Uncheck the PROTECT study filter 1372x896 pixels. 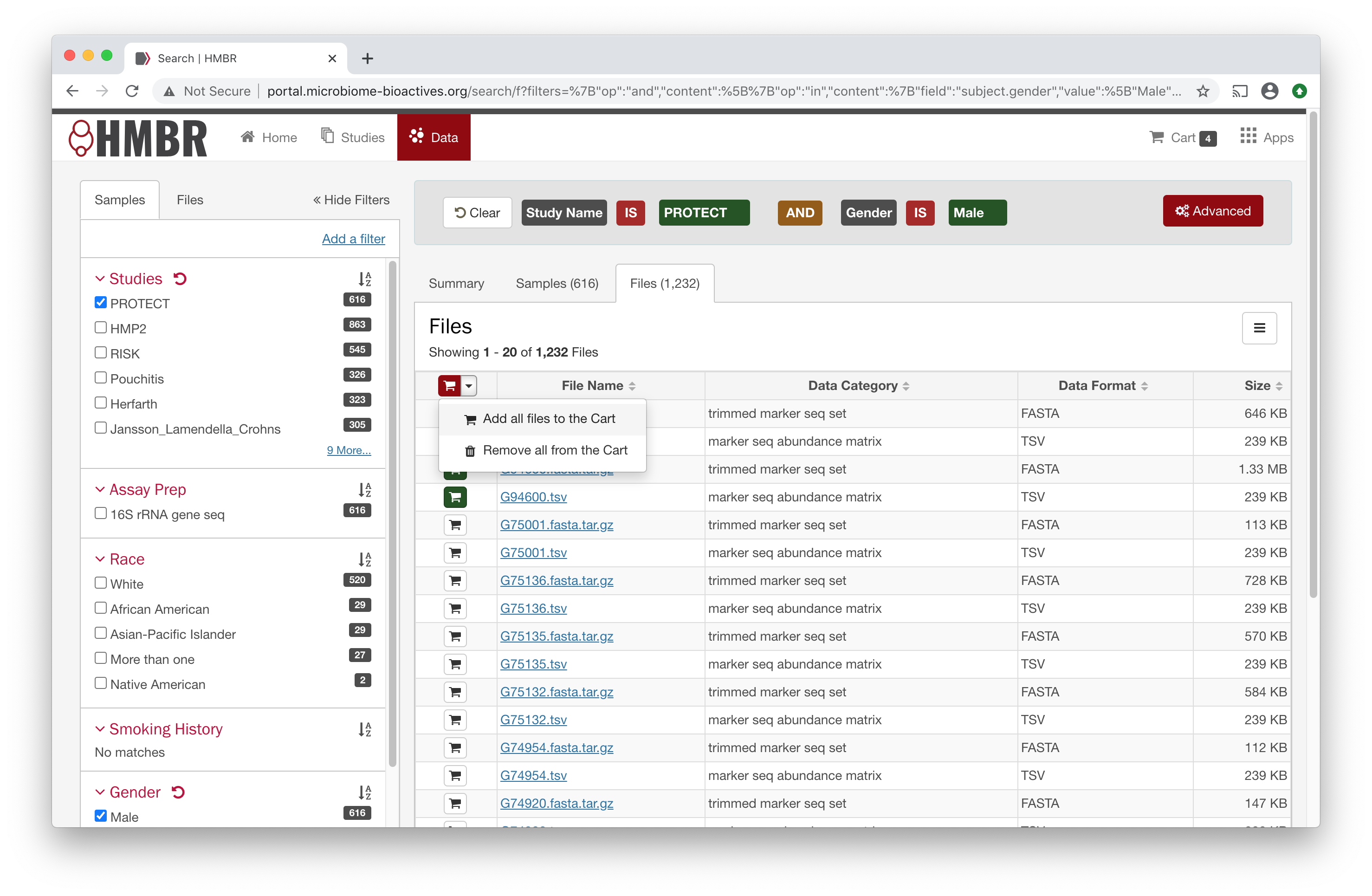pyautogui.click(x=101, y=302)
